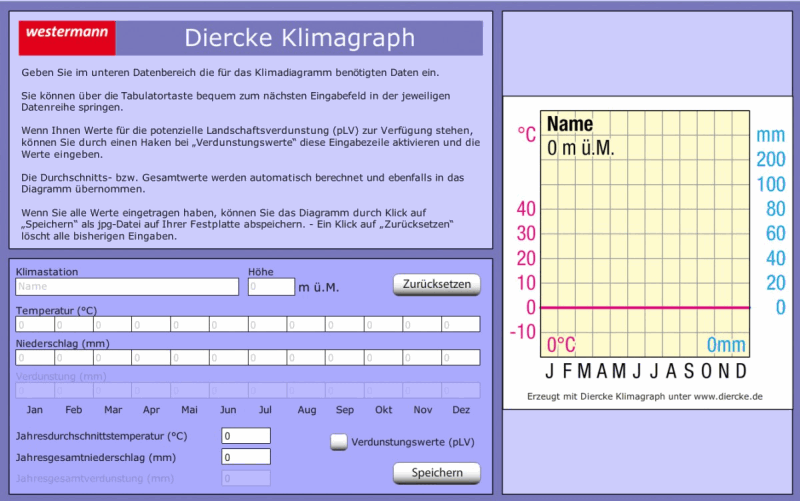Click the blue '100' precipitation axis label
Image resolution: width=800 pixels, height=501 pixels.
[x=771, y=185]
